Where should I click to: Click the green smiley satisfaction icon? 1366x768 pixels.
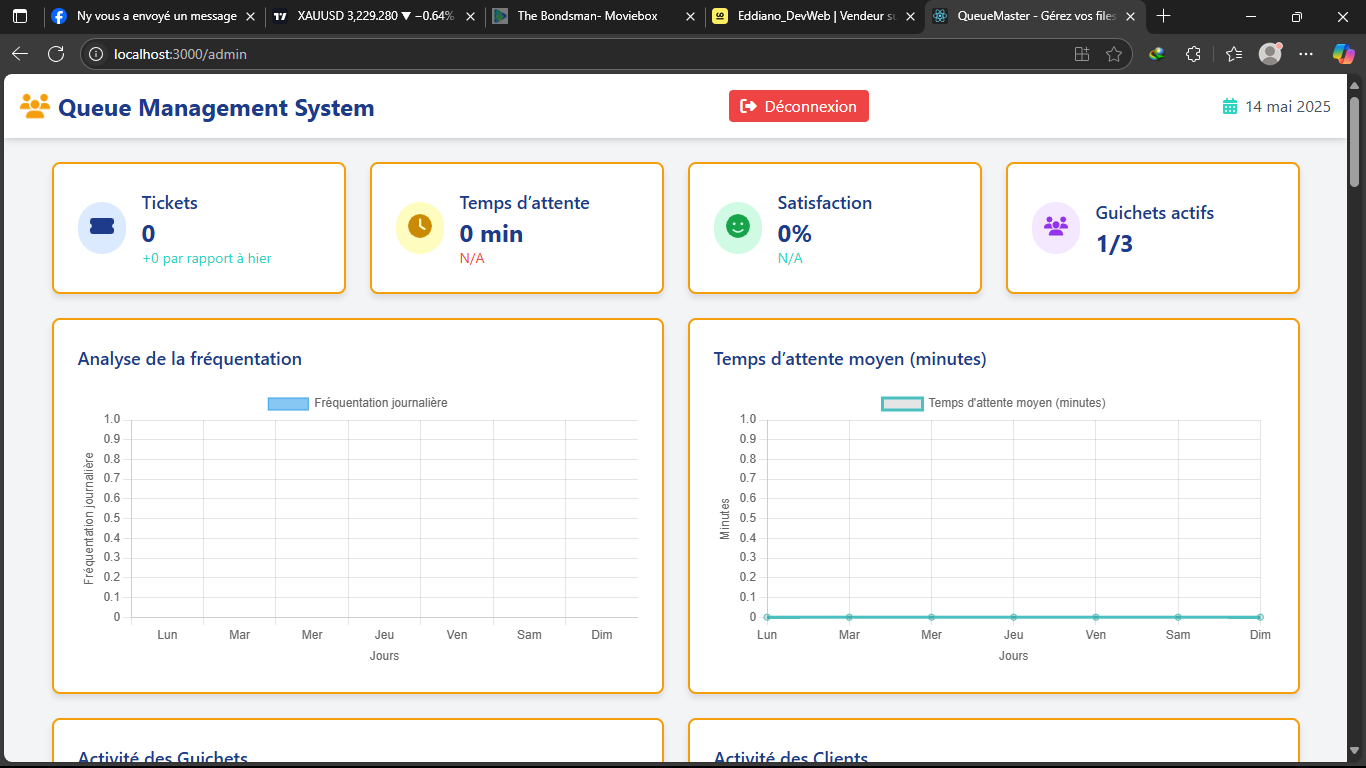click(x=738, y=227)
